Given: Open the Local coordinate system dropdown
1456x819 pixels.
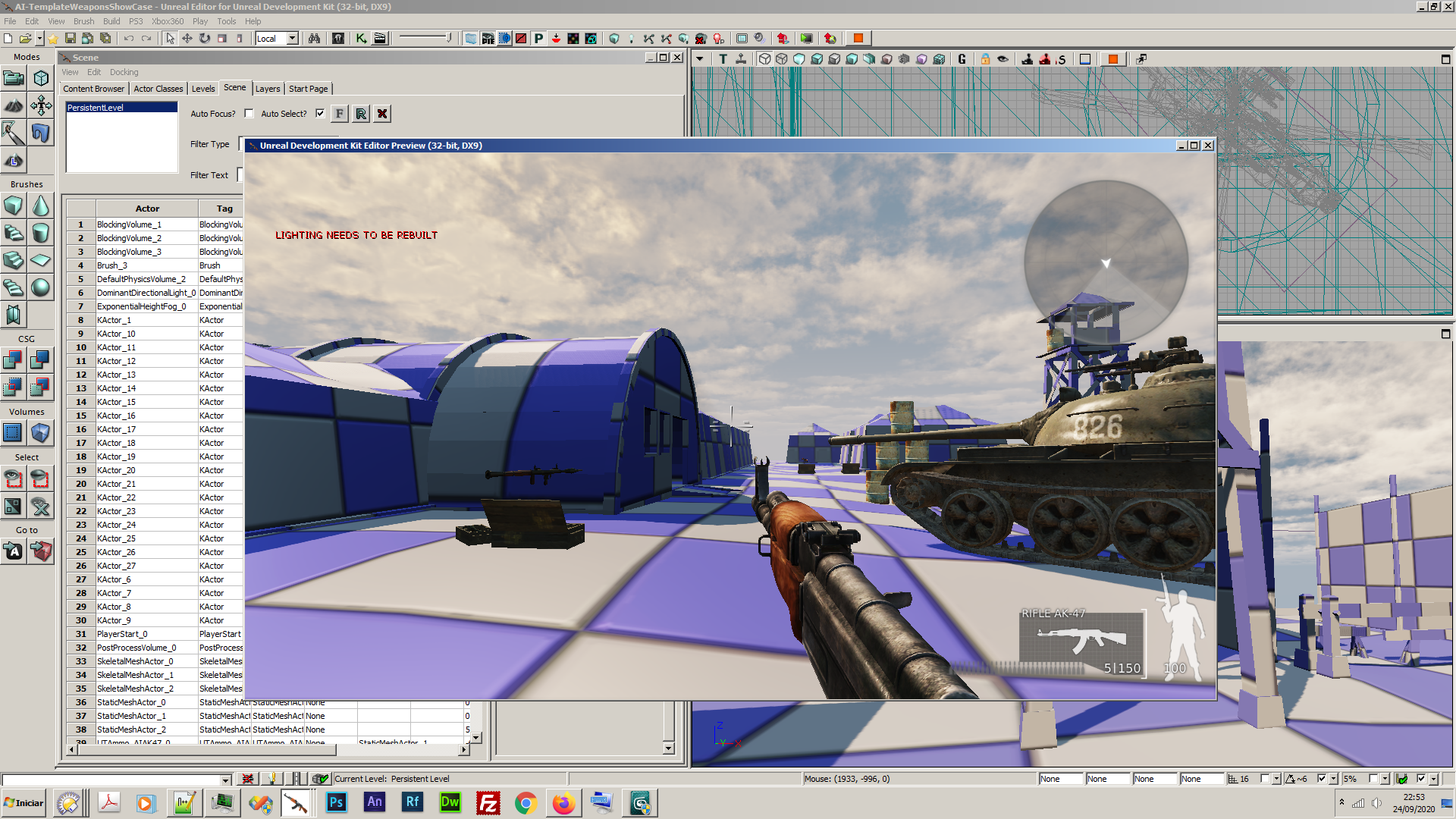Looking at the screenshot, I should tap(293, 39).
